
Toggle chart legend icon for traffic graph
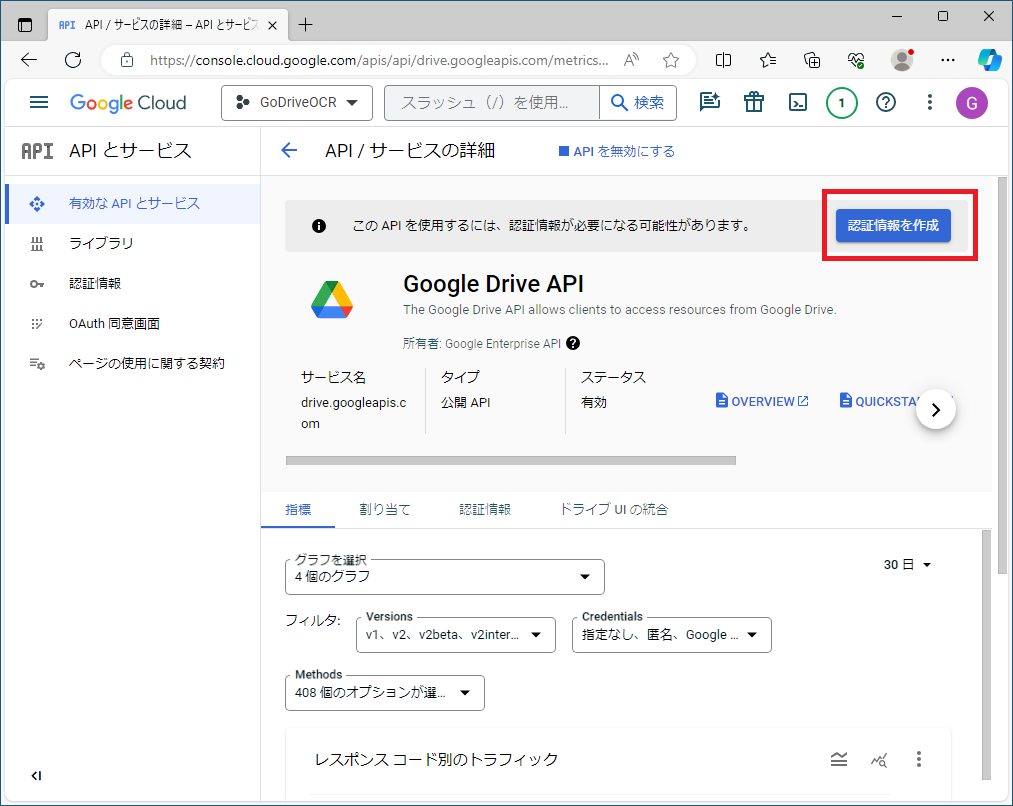tap(839, 759)
